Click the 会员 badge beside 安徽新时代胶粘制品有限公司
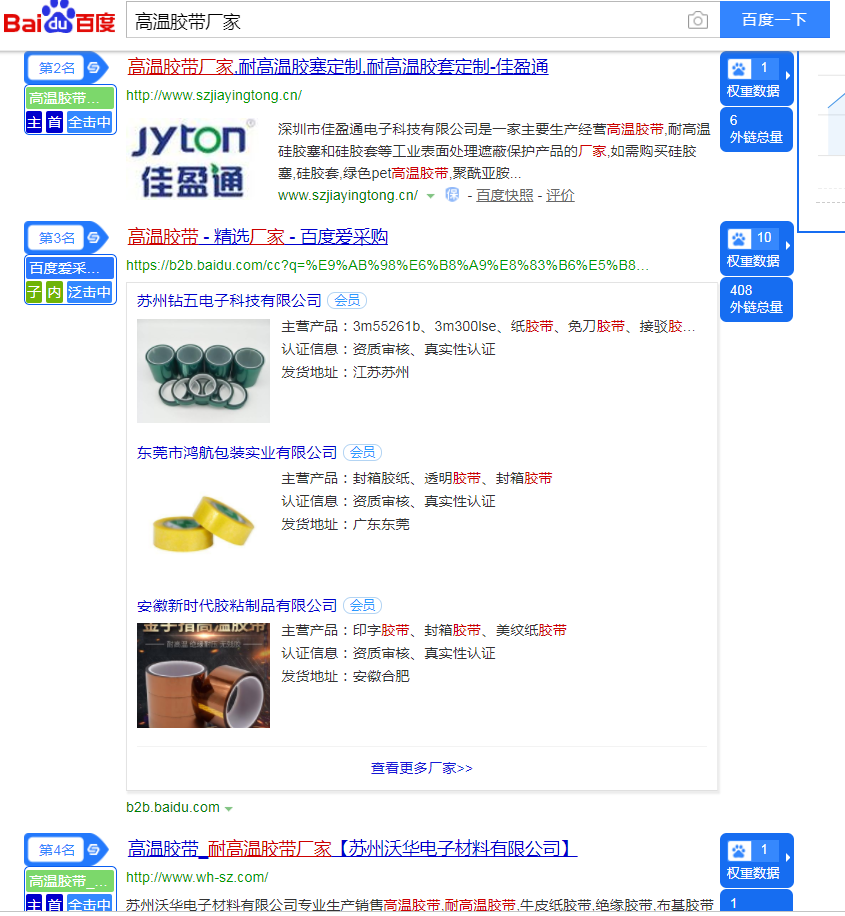 pos(362,606)
